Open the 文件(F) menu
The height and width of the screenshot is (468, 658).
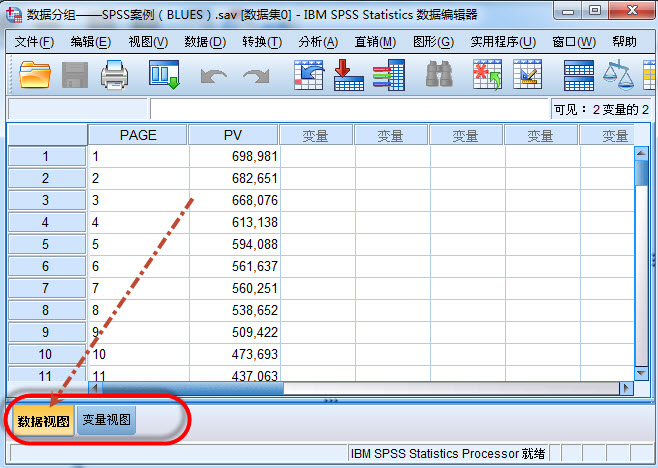(x=34, y=42)
